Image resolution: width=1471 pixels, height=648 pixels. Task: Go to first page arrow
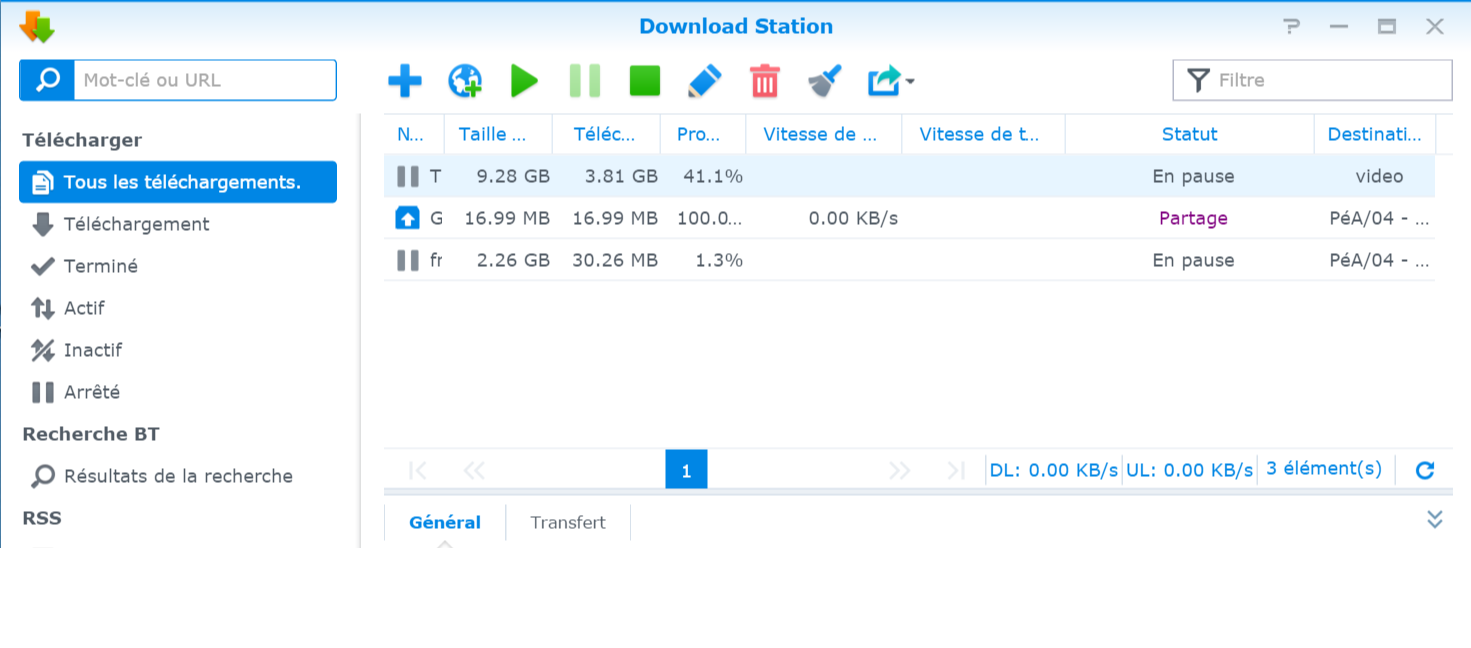pyautogui.click(x=419, y=470)
